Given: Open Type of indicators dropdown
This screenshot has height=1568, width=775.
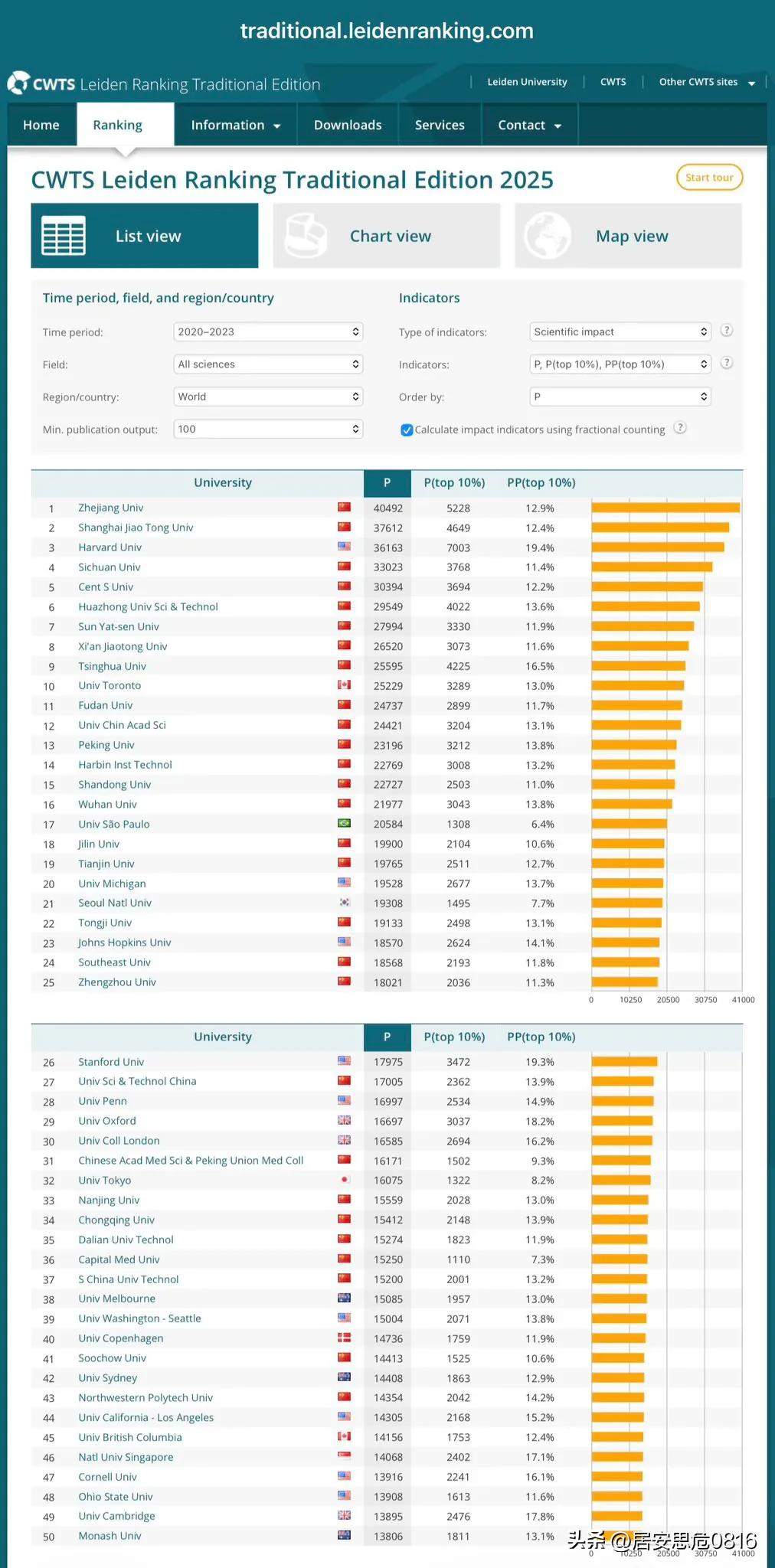Looking at the screenshot, I should click(x=620, y=332).
